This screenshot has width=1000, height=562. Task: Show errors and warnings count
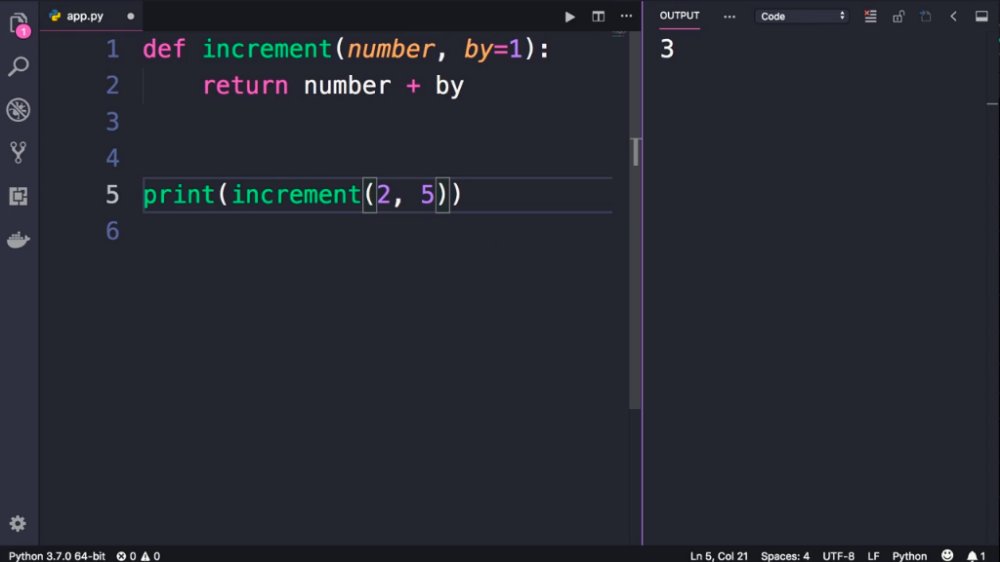click(138, 556)
